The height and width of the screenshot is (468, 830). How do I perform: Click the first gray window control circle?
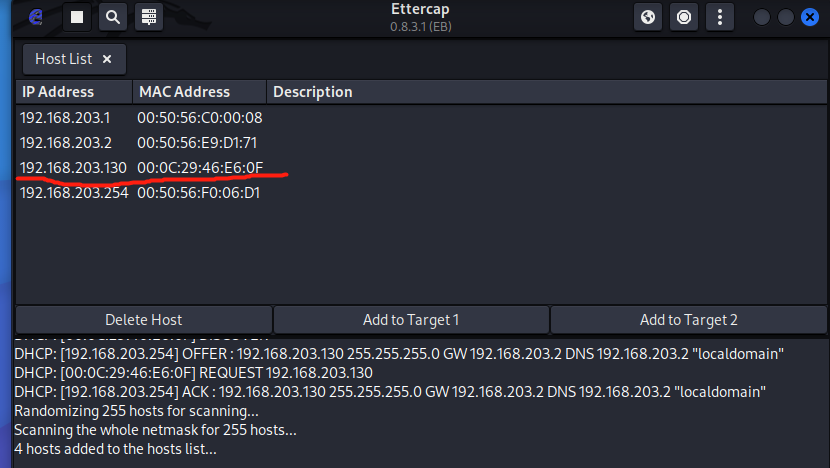[762, 17]
